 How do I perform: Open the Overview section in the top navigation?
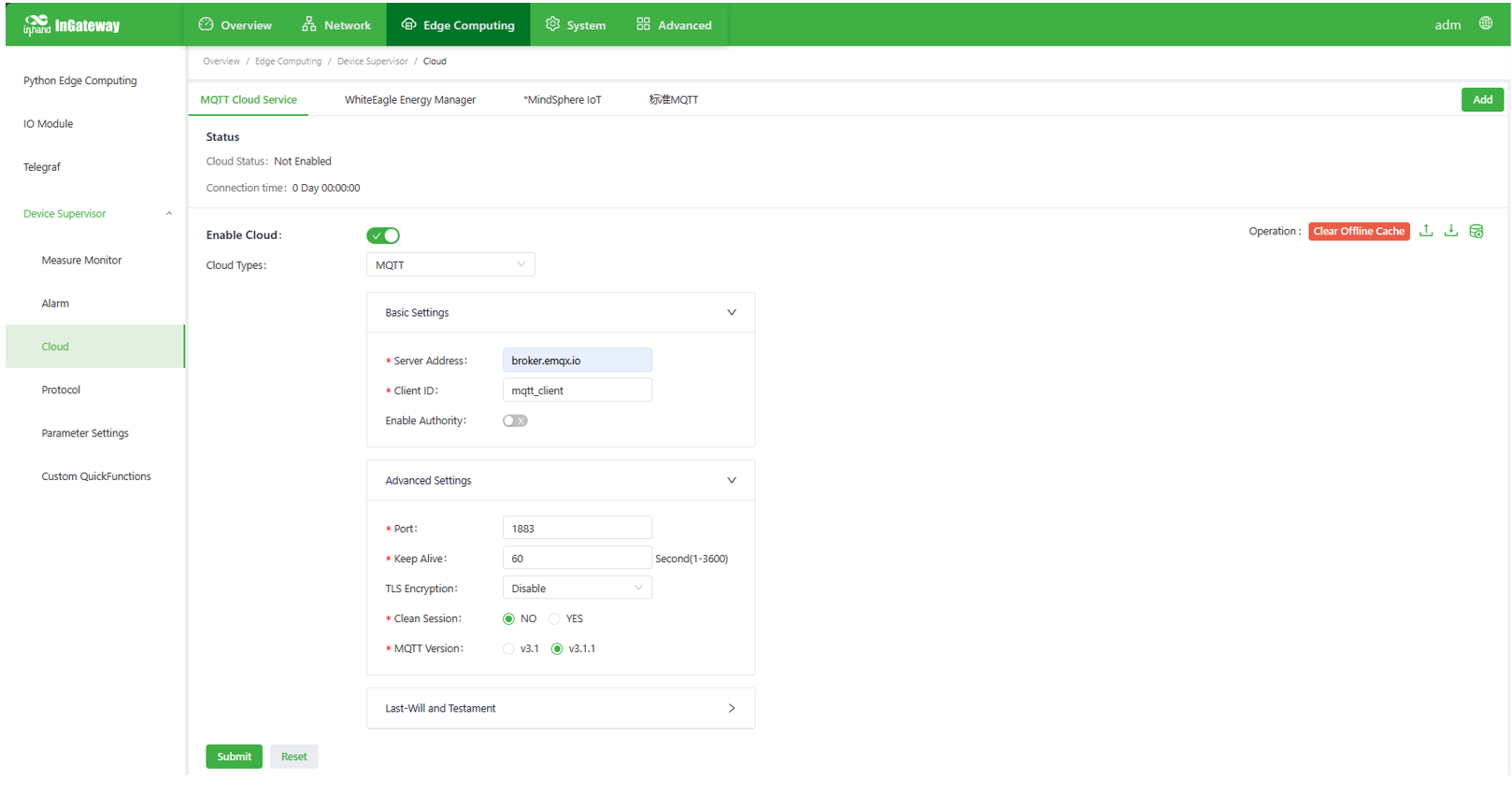point(235,25)
